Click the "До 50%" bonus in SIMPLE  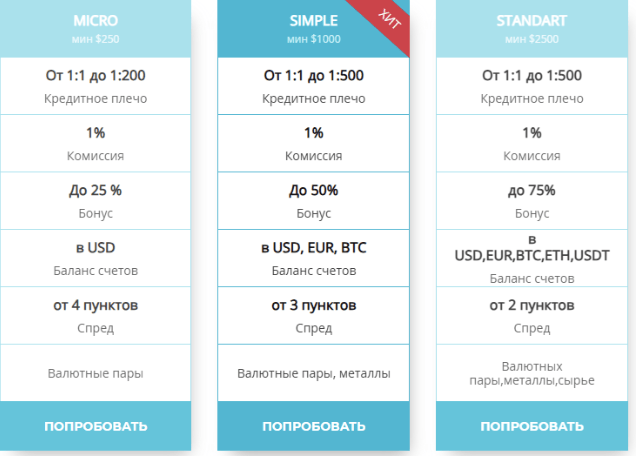[313, 190]
